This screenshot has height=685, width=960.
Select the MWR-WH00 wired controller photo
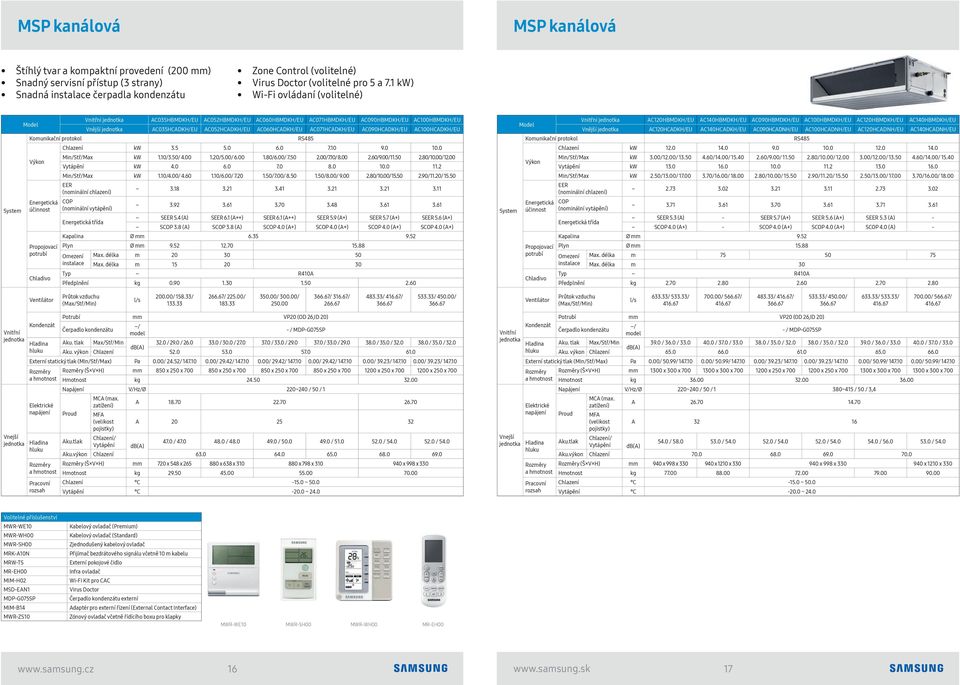pyautogui.click(x=364, y=570)
